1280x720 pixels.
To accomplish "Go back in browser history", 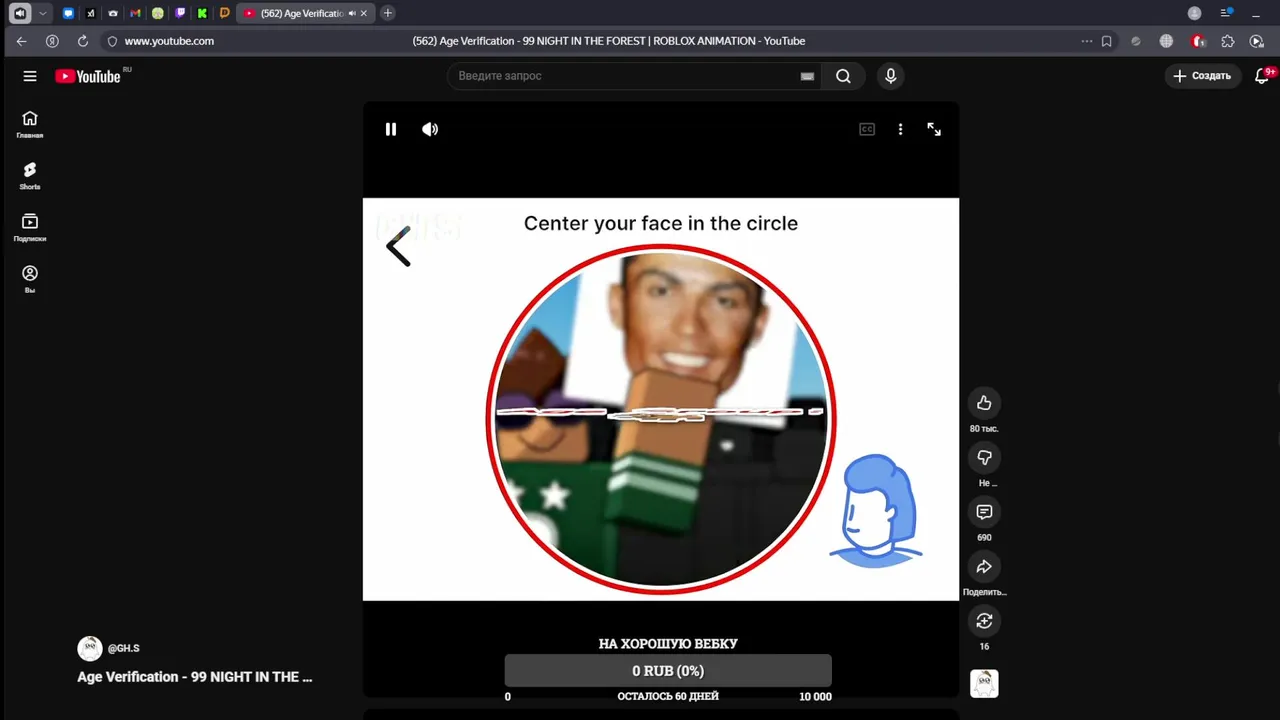I will 22,41.
